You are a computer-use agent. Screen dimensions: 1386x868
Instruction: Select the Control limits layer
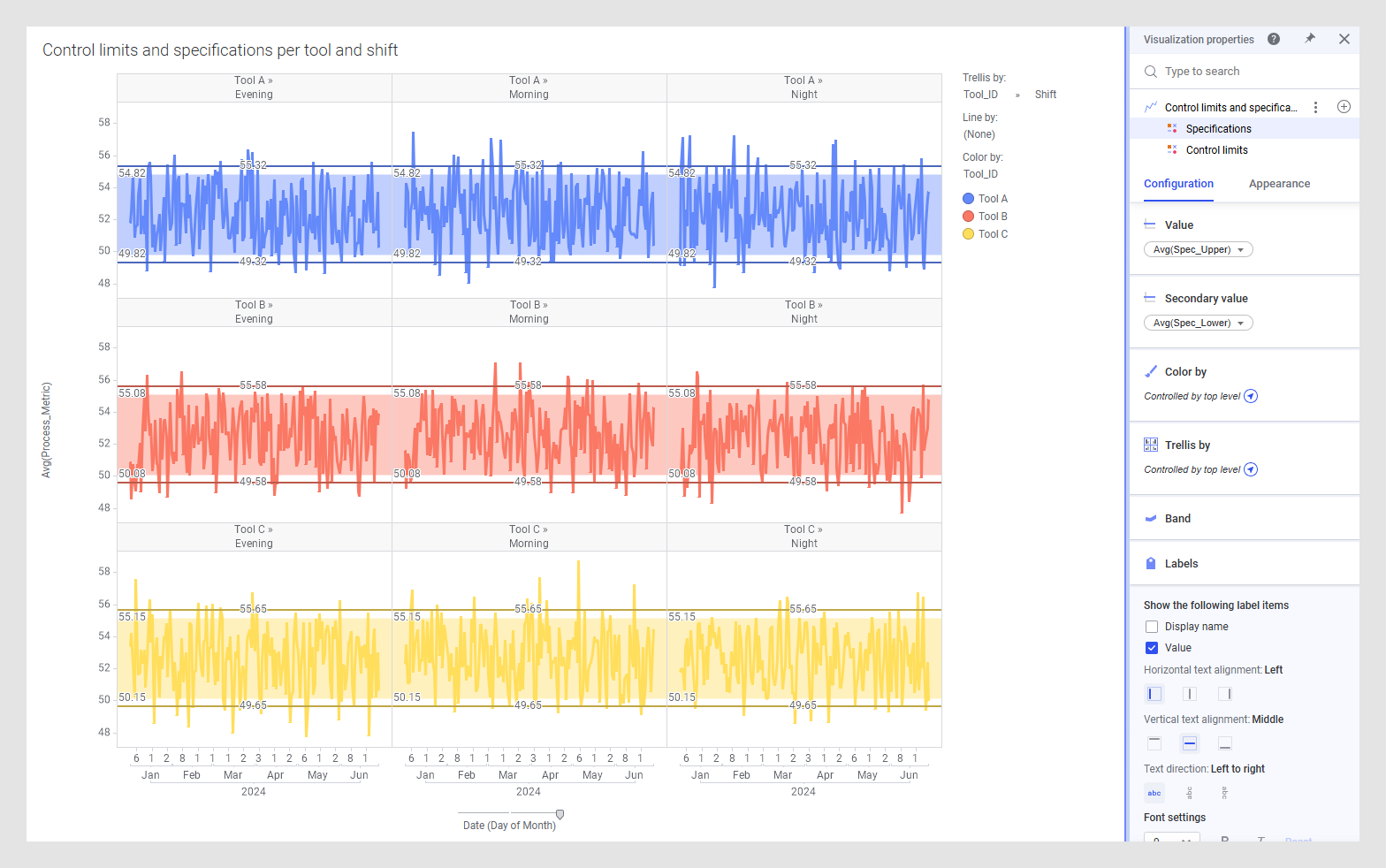1245,150
